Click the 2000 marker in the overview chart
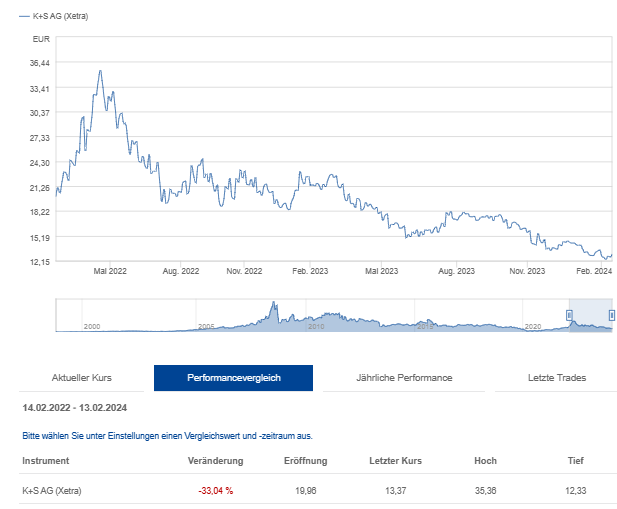This screenshot has height=509, width=617. click(x=92, y=326)
